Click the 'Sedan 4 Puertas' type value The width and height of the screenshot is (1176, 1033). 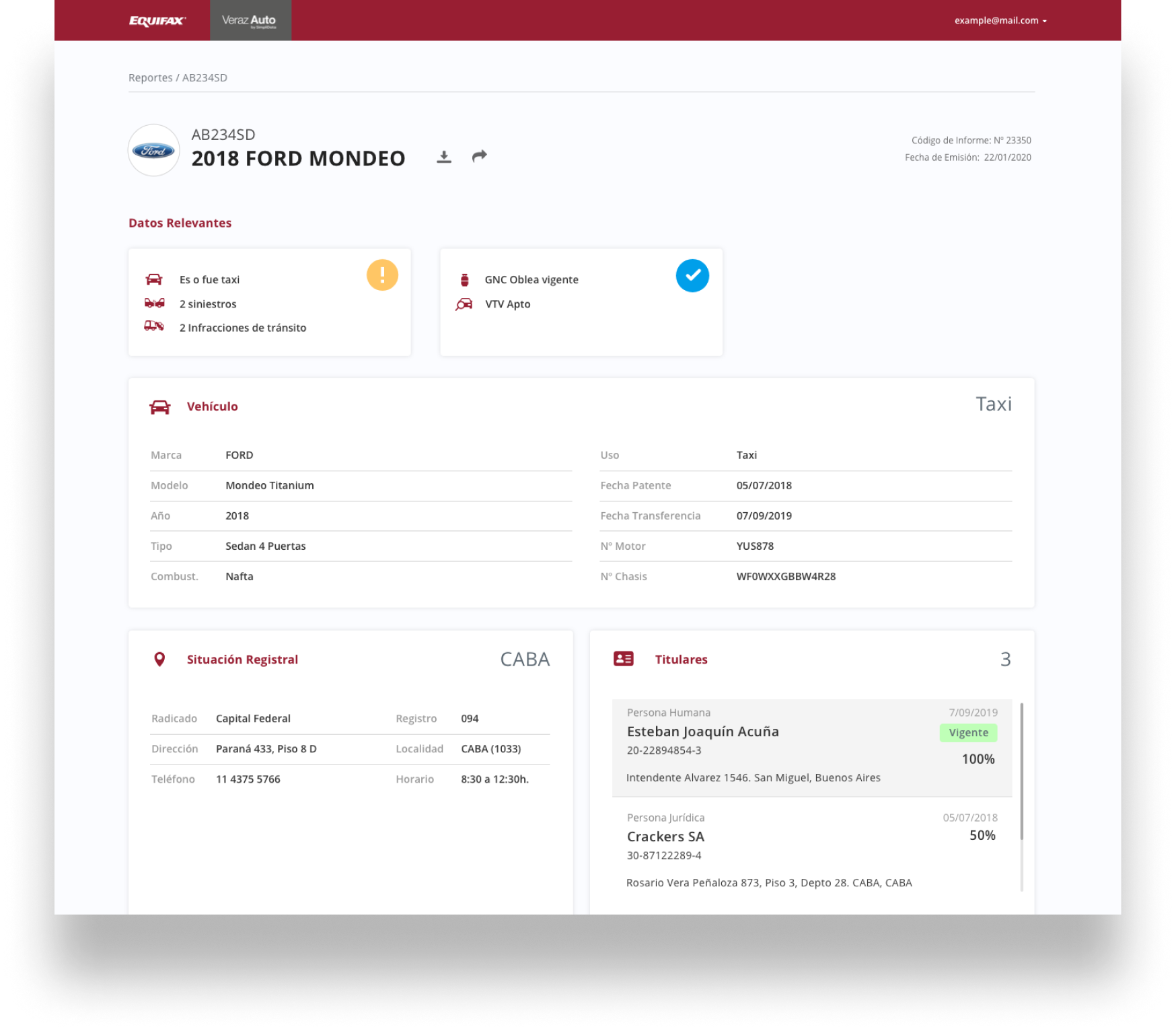[x=266, y=546]
